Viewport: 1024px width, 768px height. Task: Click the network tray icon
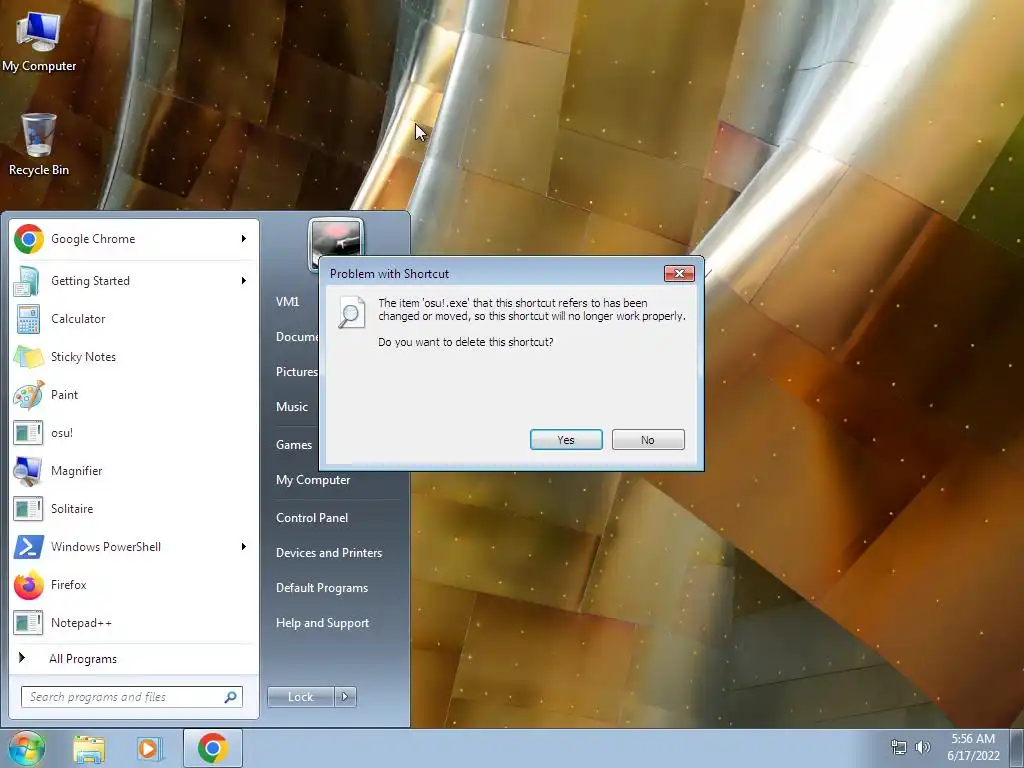click(899, 746)
